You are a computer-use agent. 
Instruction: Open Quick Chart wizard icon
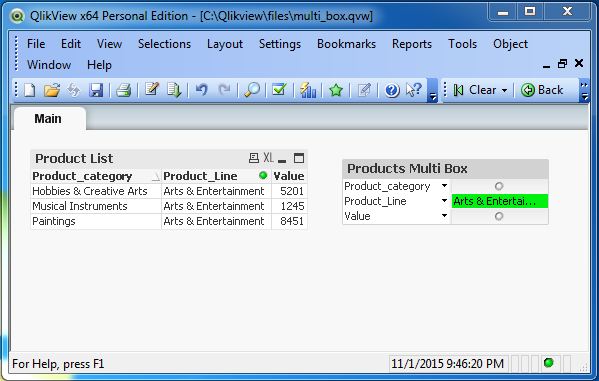point(308,90)
